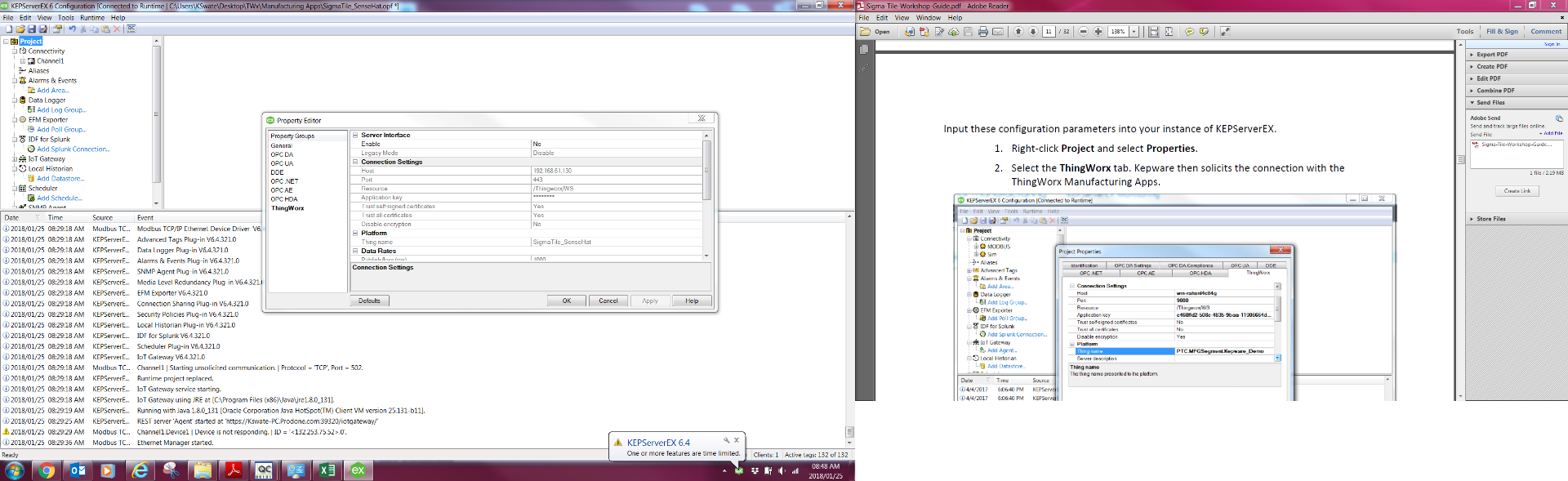Click the page number field in Adobe Reader

[x=1049, y=32]
